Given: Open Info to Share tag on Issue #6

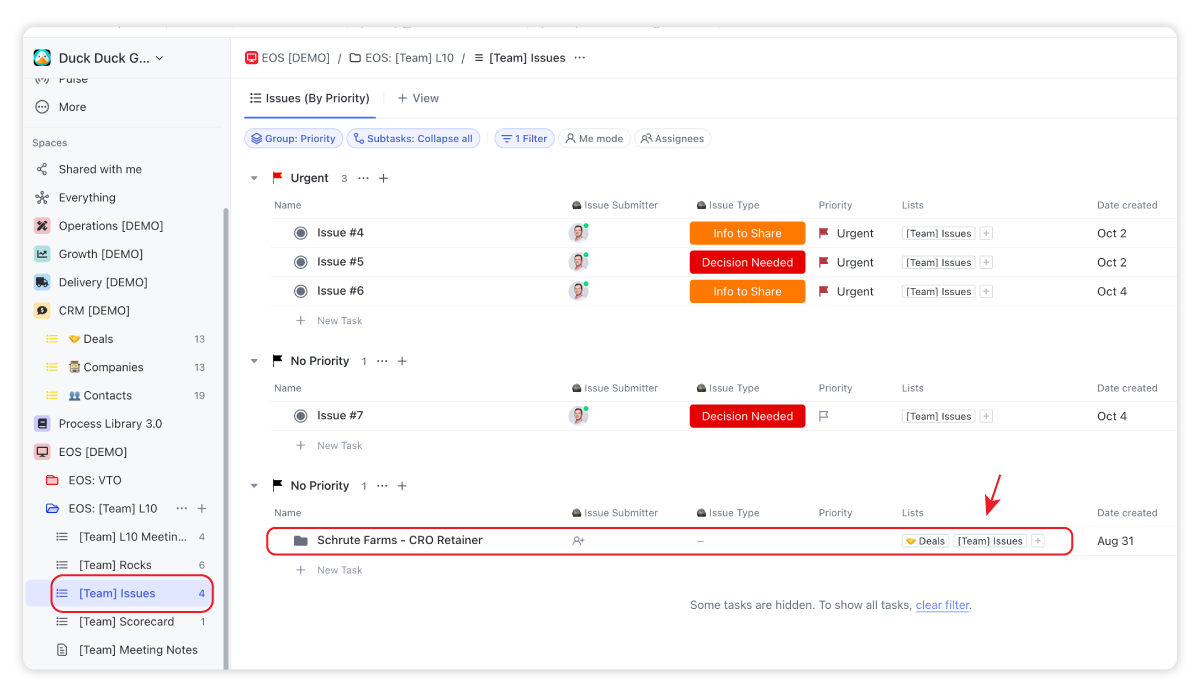Looking at the screenshot, I should tap(747, 291).
